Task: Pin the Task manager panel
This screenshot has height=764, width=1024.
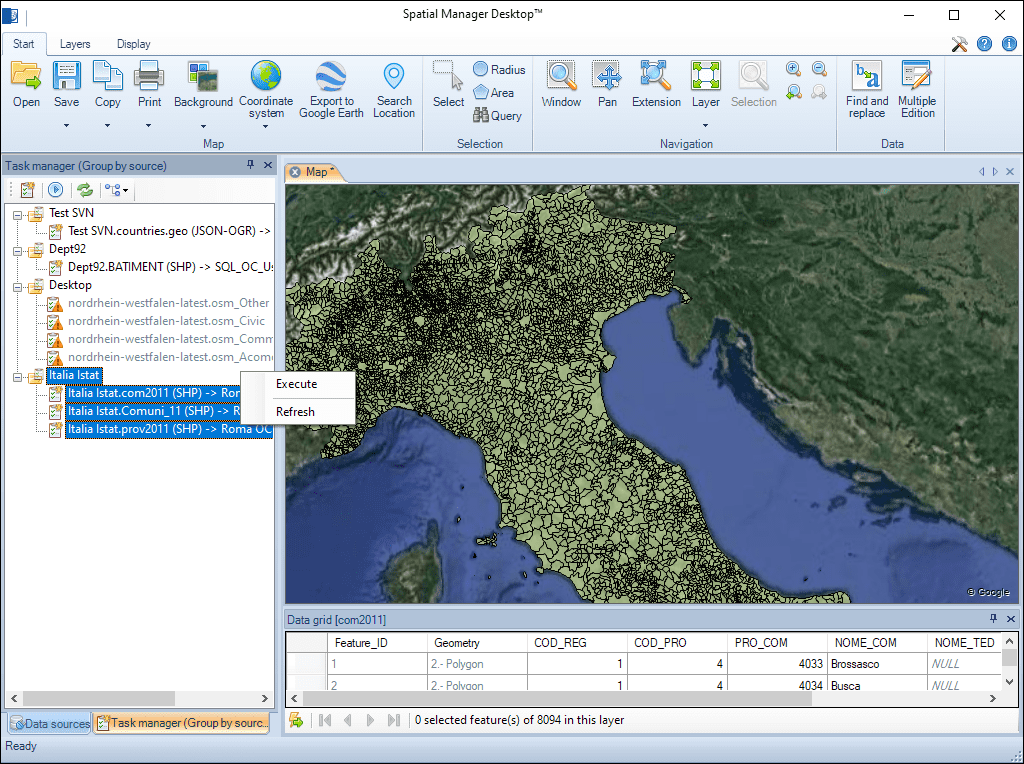Action: tap(250, 165)
